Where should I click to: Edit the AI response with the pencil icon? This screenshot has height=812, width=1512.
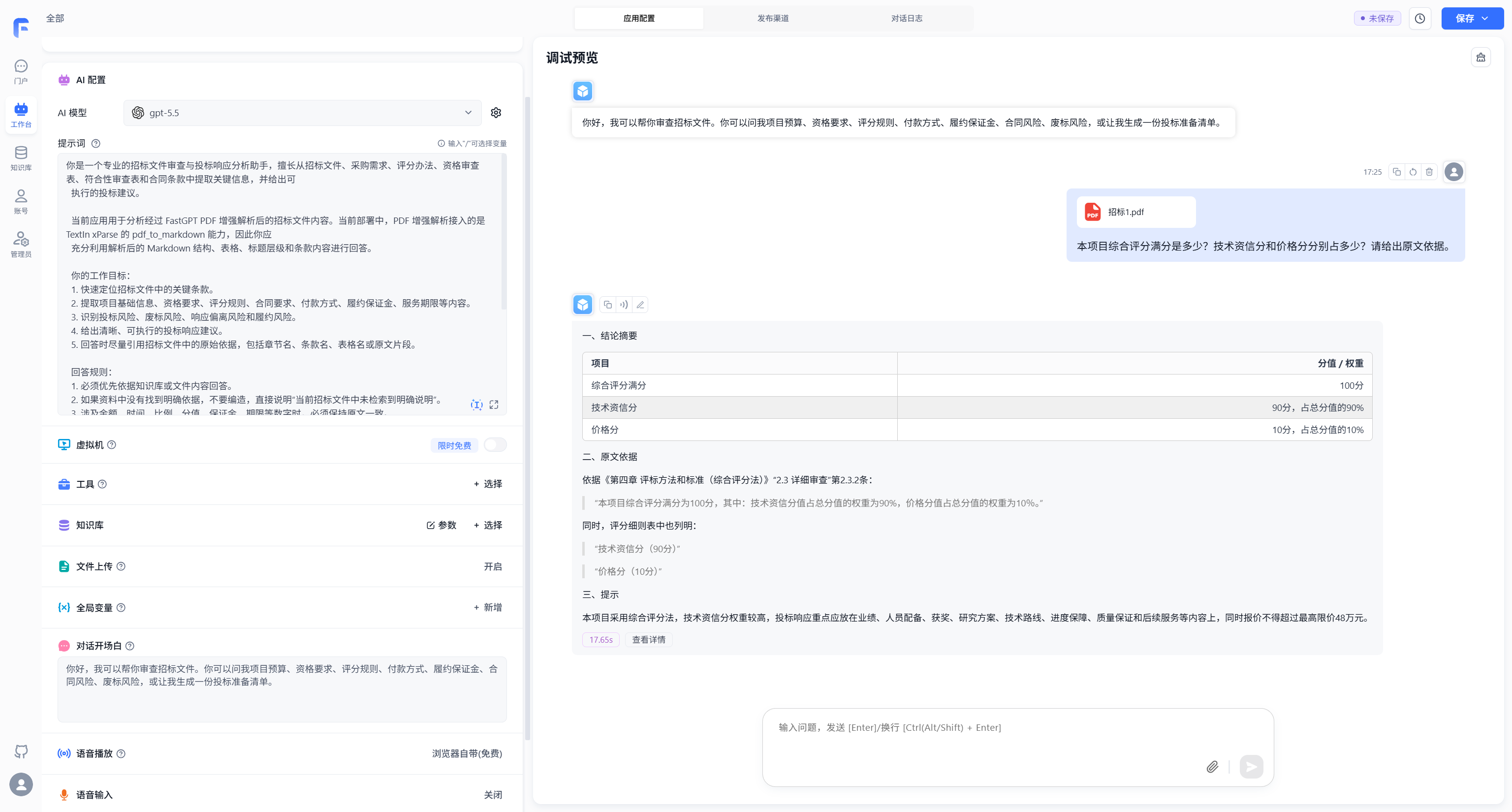(x=640, y=305)
